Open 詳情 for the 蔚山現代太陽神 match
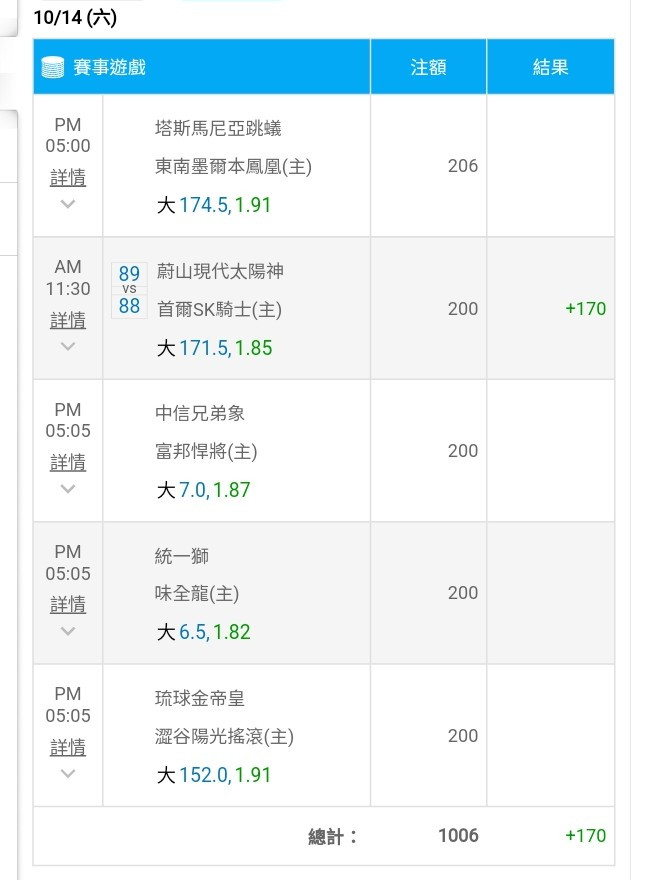Viewport: 653px width, 880px height. (x=68, y=320)
